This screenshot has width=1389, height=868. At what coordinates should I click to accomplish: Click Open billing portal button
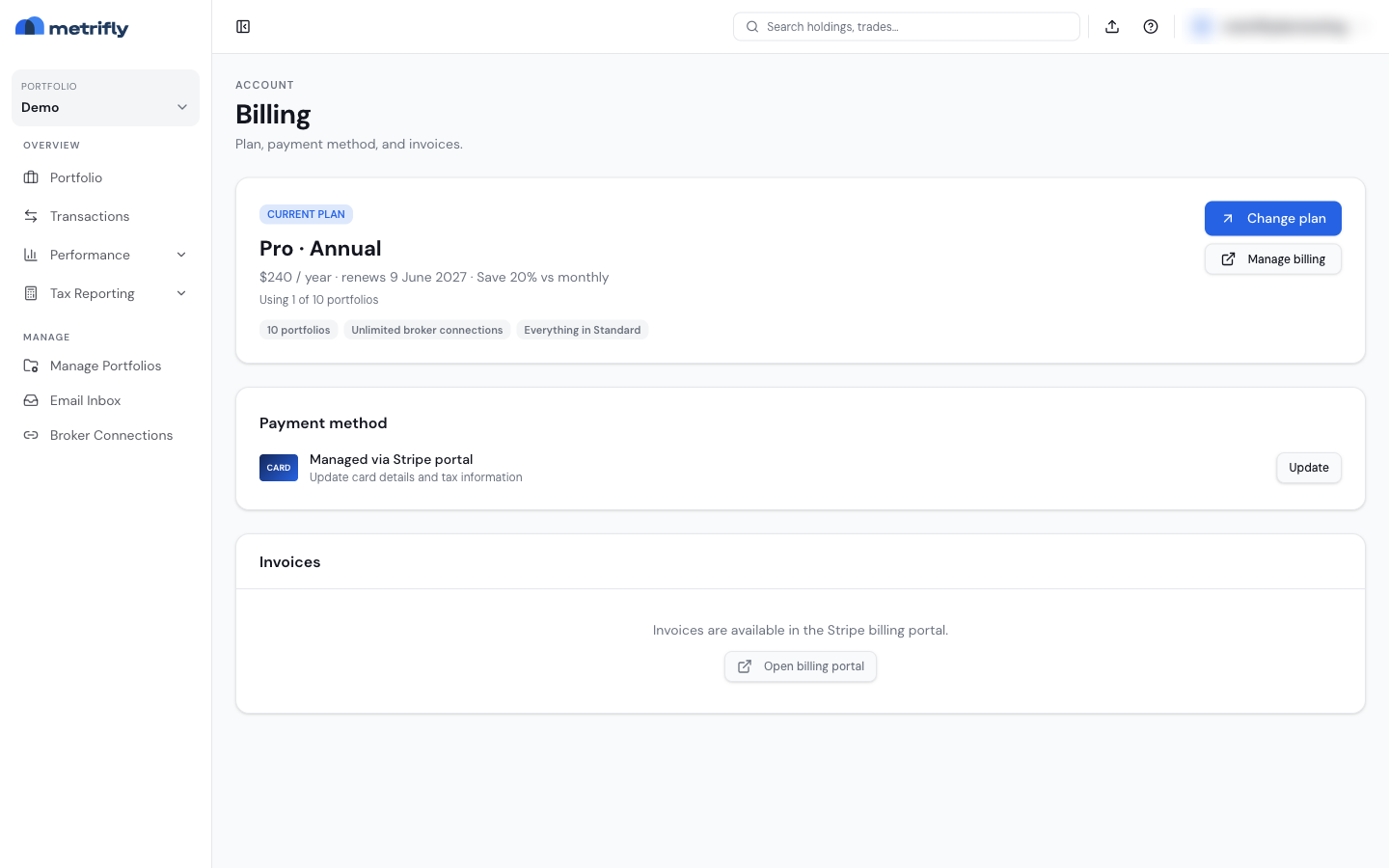pos(801,666)
